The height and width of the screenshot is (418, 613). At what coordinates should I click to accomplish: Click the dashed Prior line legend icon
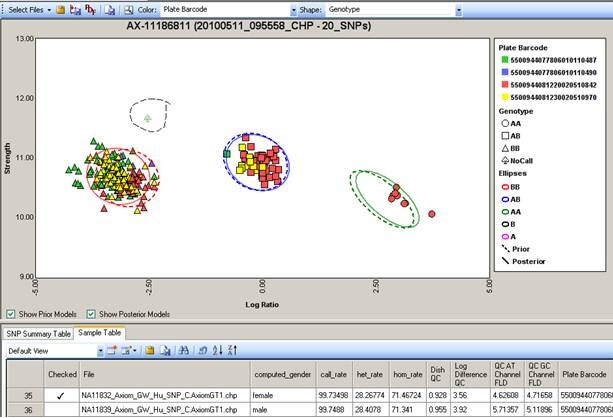[x=505, y=249]
